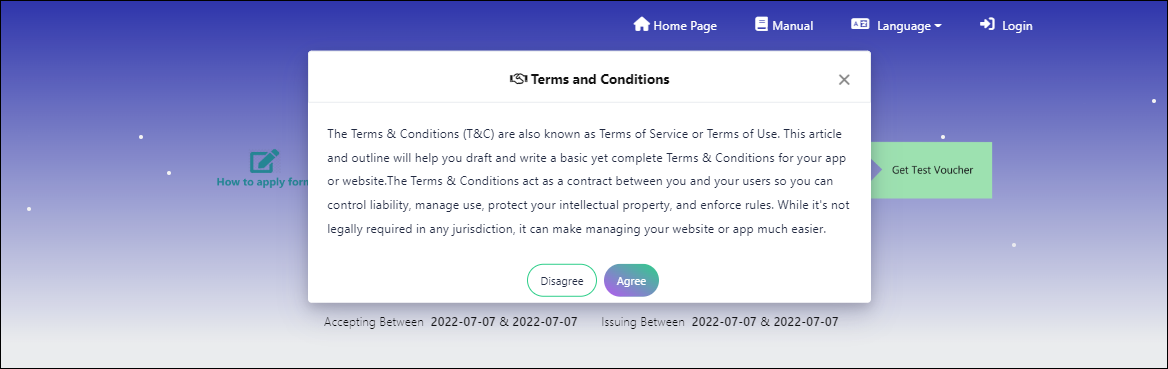Viewport: 1168px width, 369px height.
Task: Click the book icon next to Manual
Action: click(761, 25)
